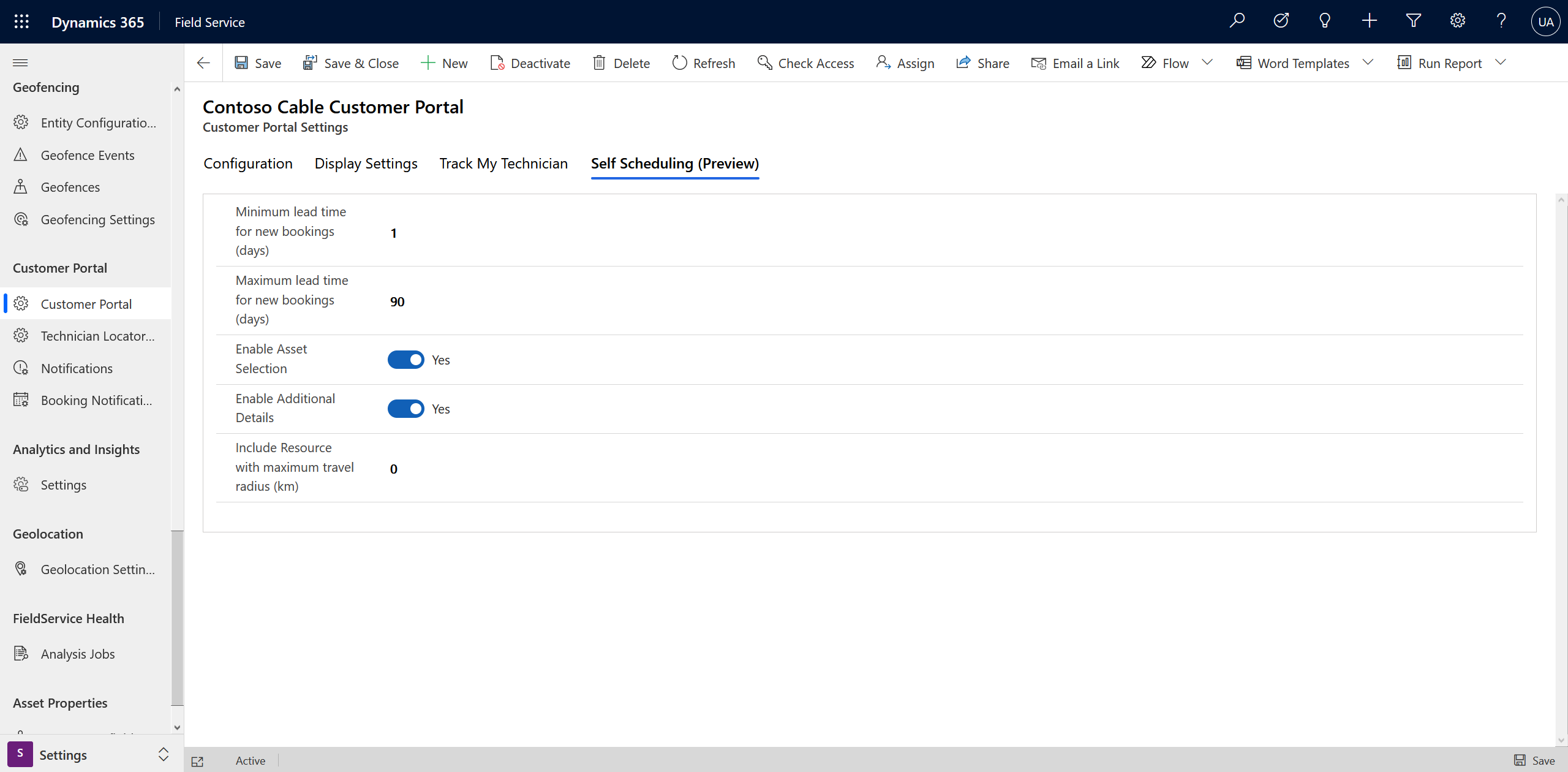This screenshot has height=772, width=1568.
Task: Open the app launcher waffle icon
Action: (x=21, y=22)
